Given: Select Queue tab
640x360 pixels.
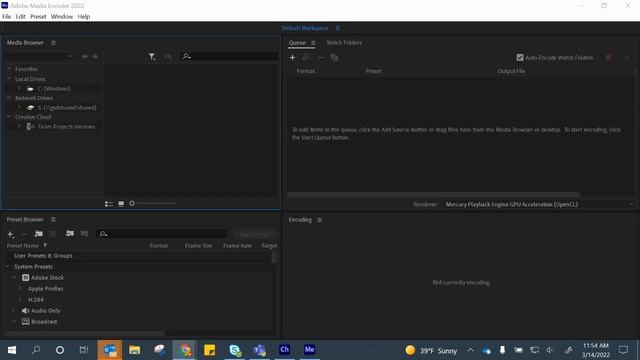Looking at the screenshot, I should click(x=297, y=43).
